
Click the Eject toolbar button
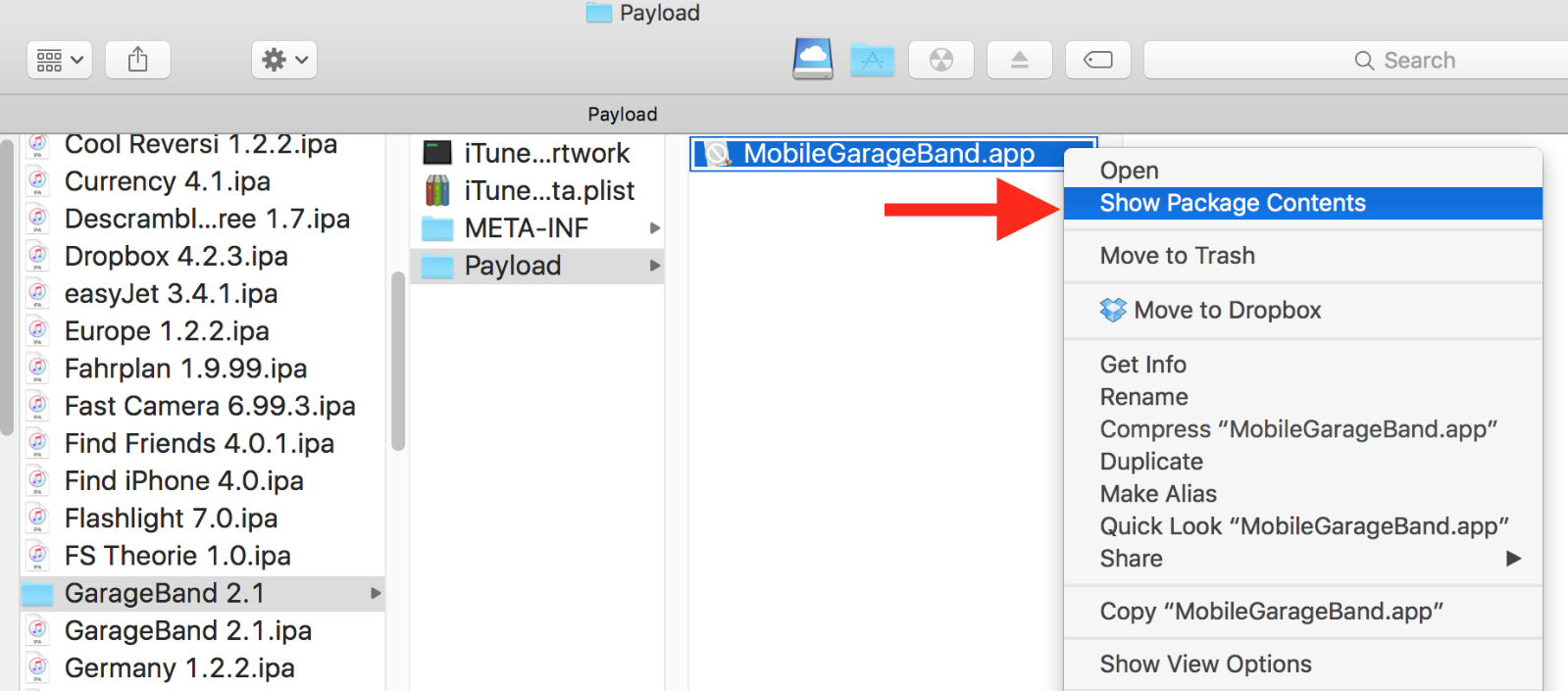click(x=1020, y=60)
